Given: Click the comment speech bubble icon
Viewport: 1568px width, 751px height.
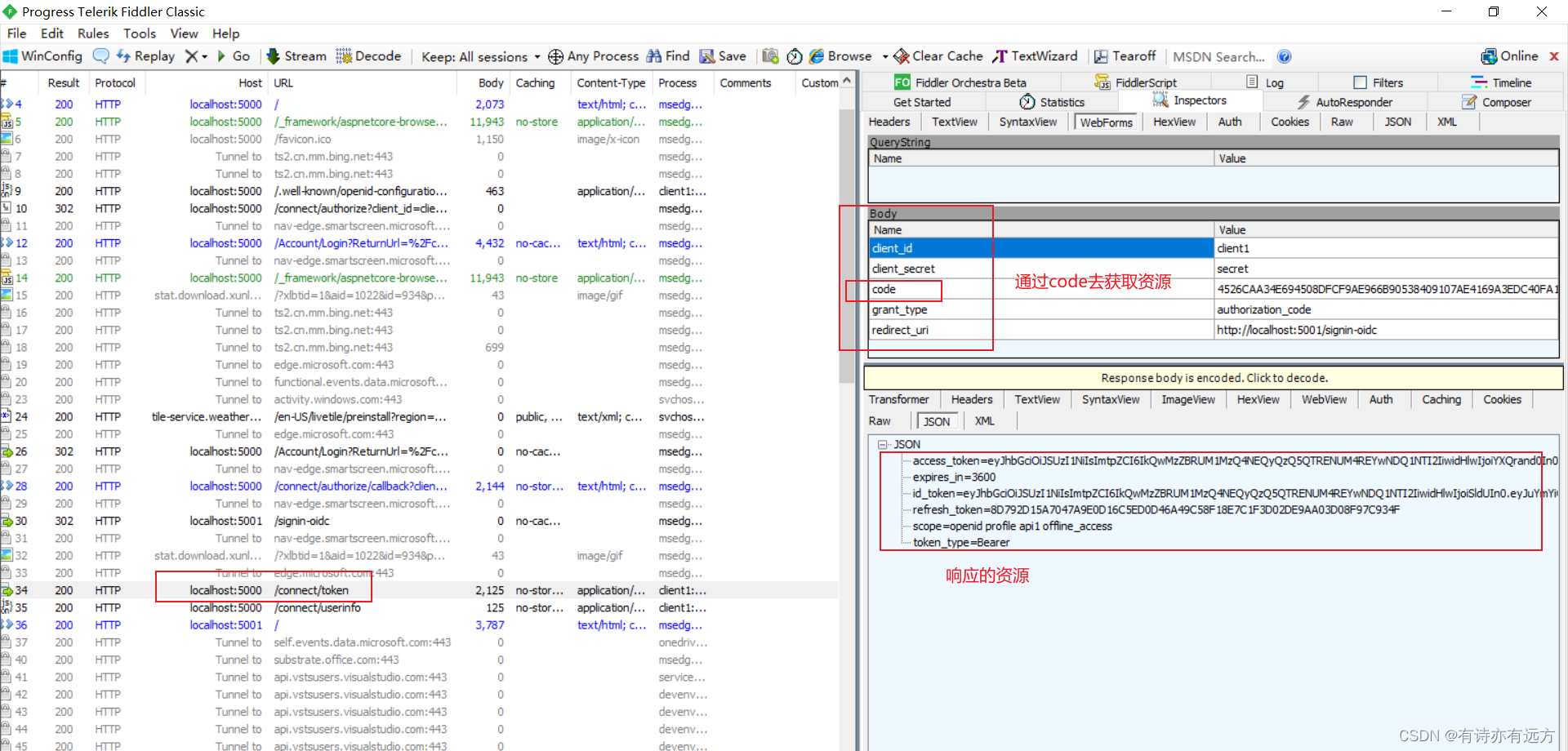Looking at the screenshot, I should [x=101, y=56].
